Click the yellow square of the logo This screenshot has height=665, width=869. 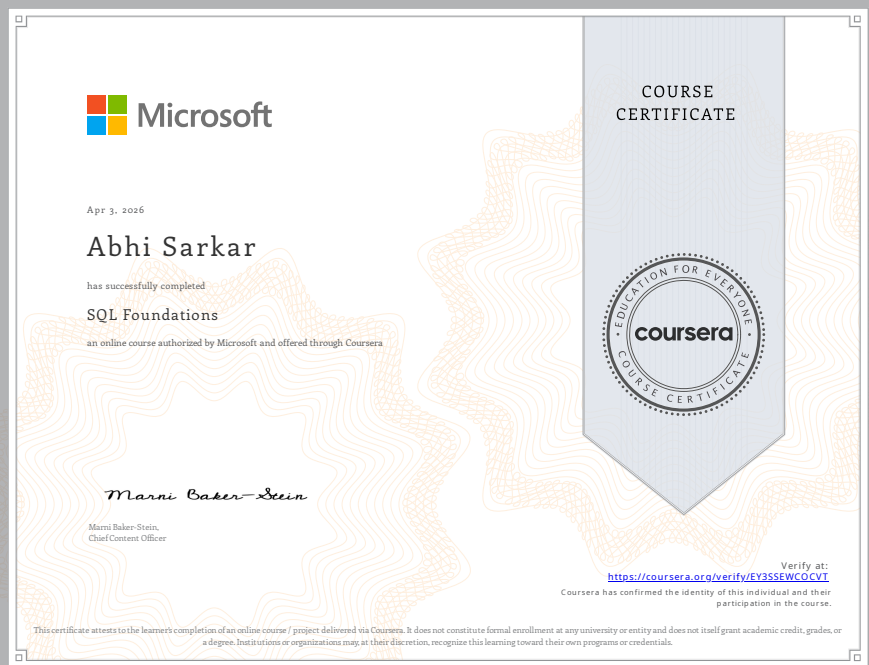[119, 126]
